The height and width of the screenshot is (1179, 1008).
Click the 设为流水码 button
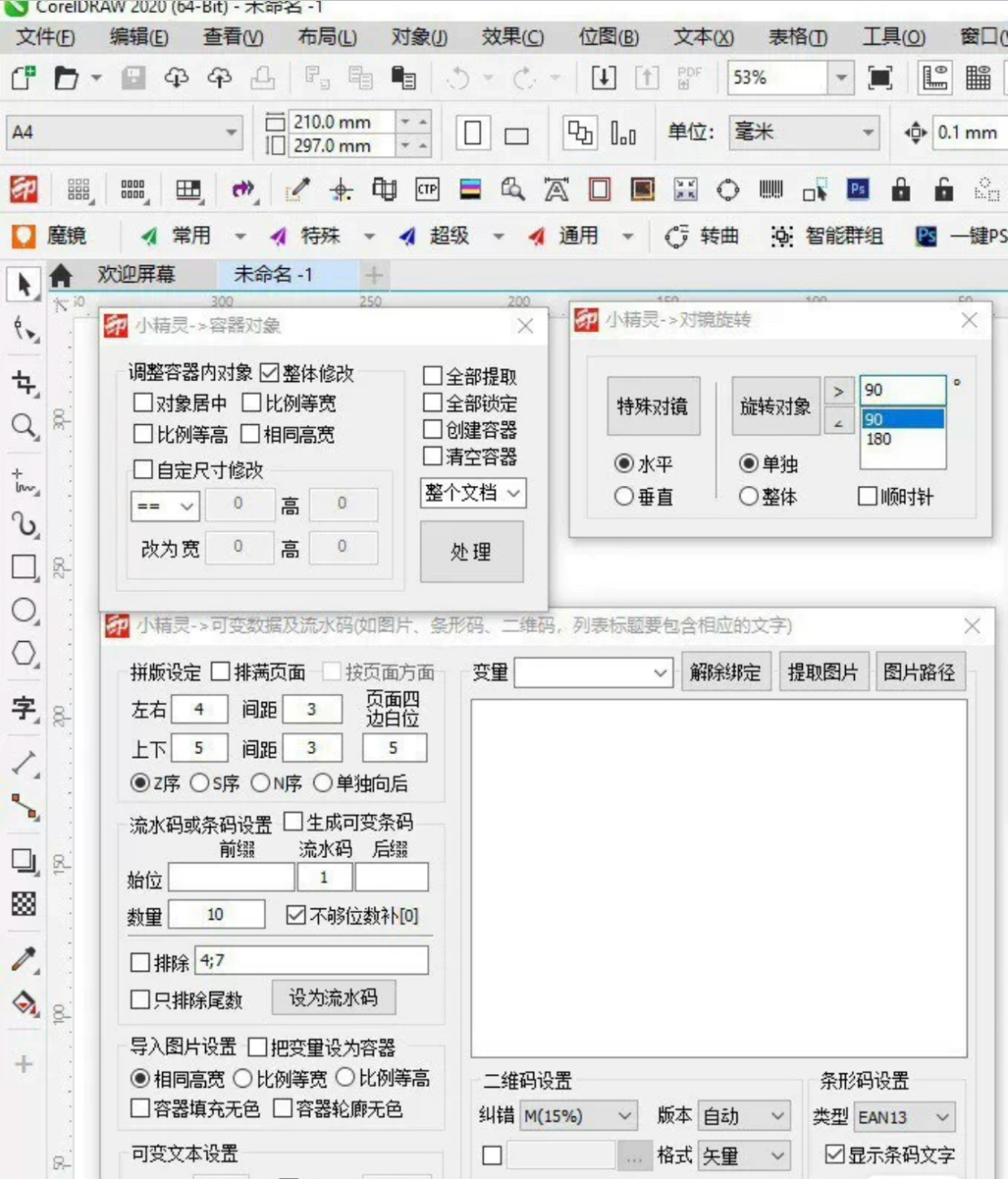pyautogui.click(x=334, y=998)
